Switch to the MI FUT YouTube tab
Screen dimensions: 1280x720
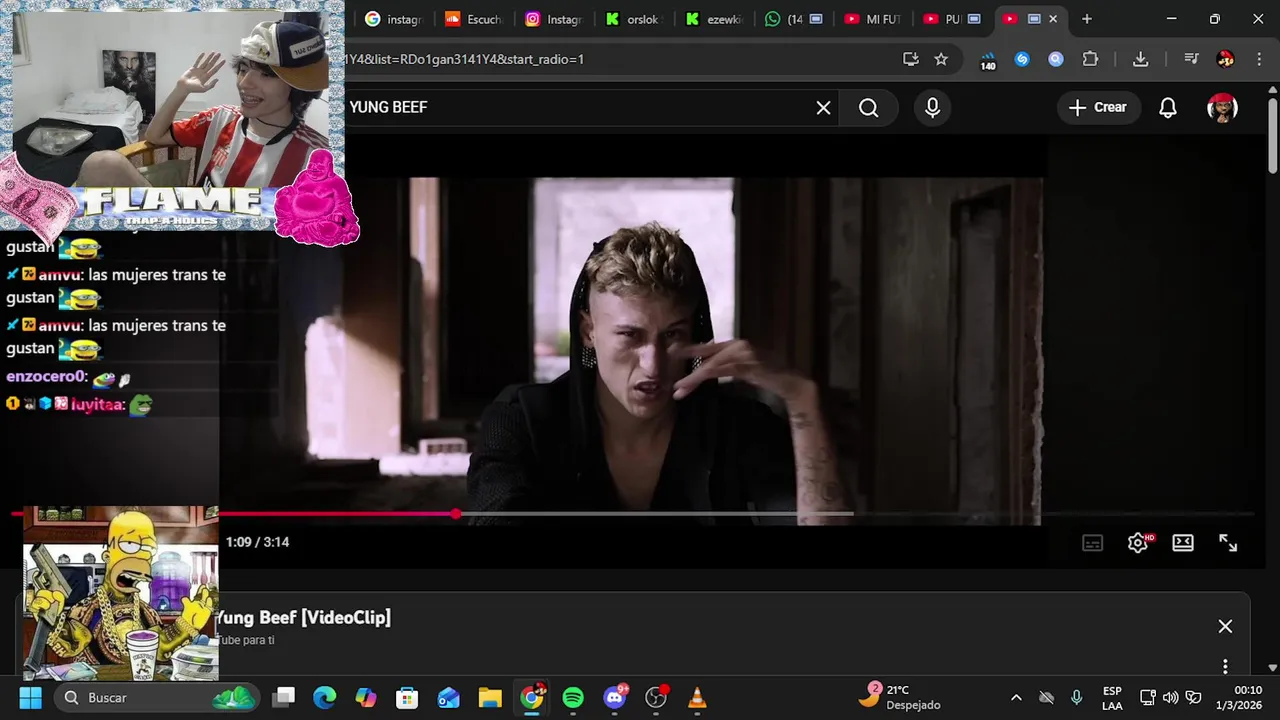click(874, 19)
